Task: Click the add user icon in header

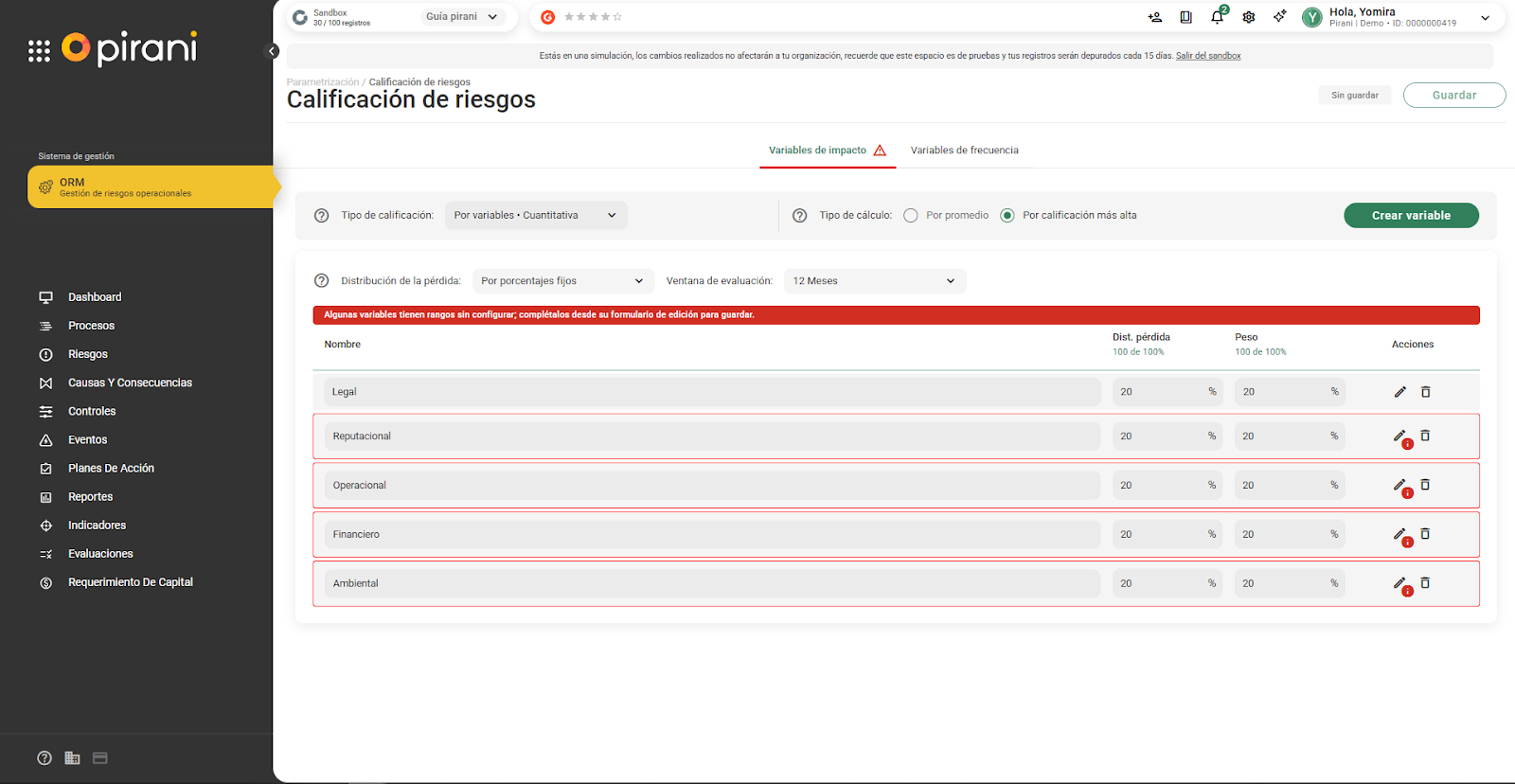Action: [x=1154, y=17]
